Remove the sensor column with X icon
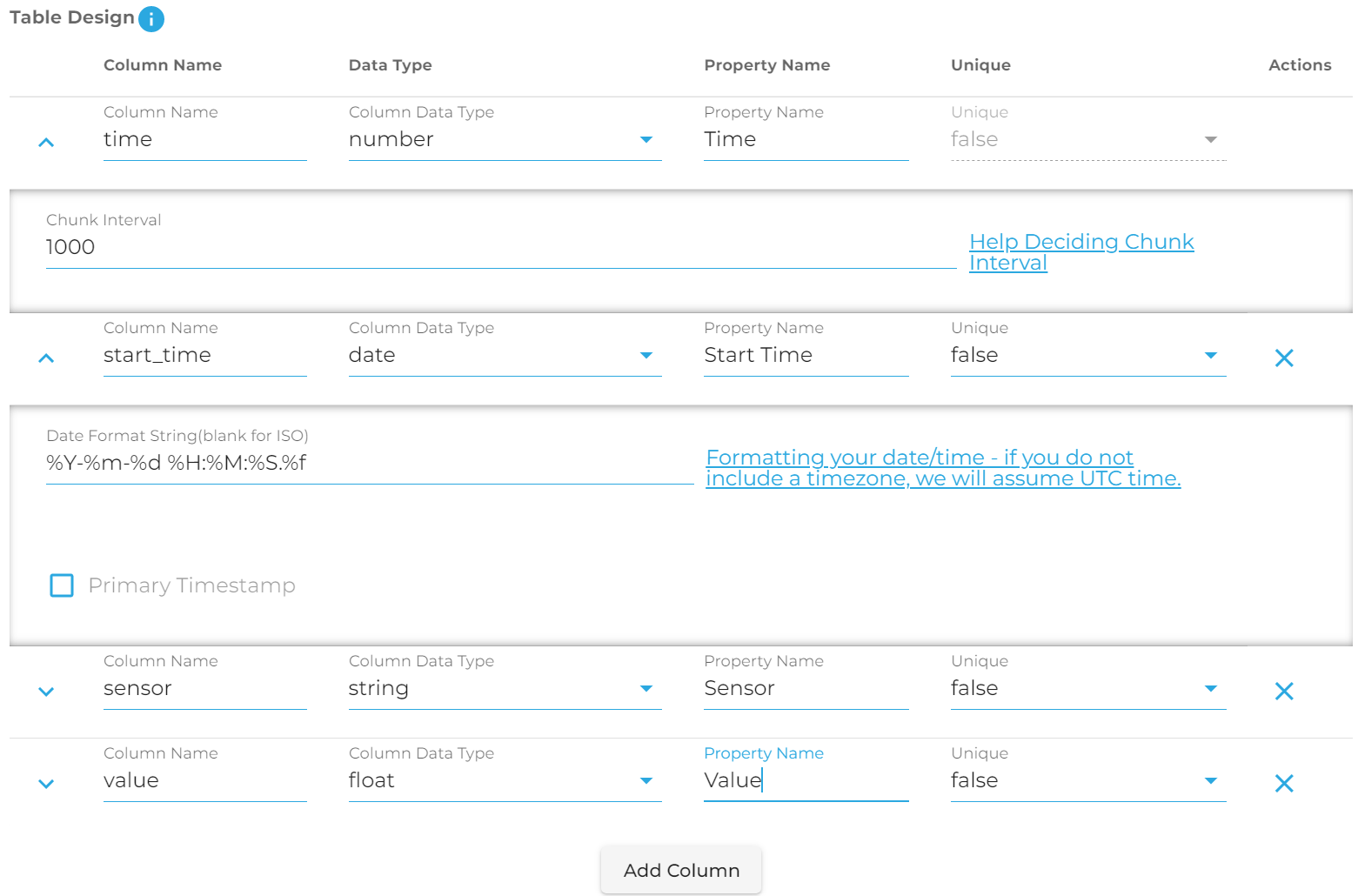1358x896 pixels. click(x=1283, y=691)
